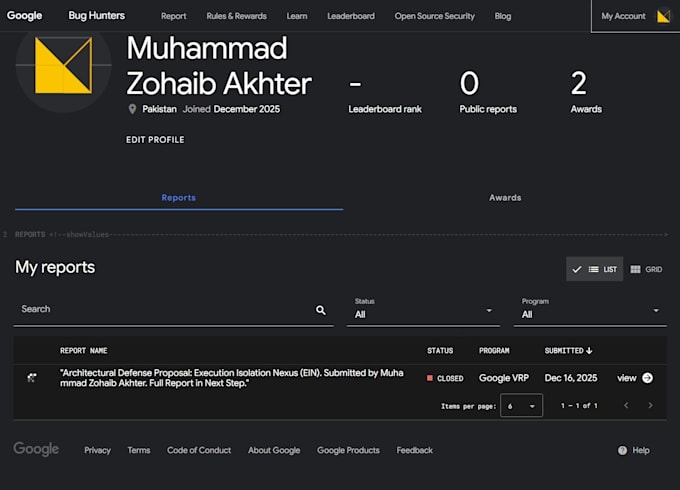Click the footer Google logo
This screenshot has width=680, height=490.
36,449
